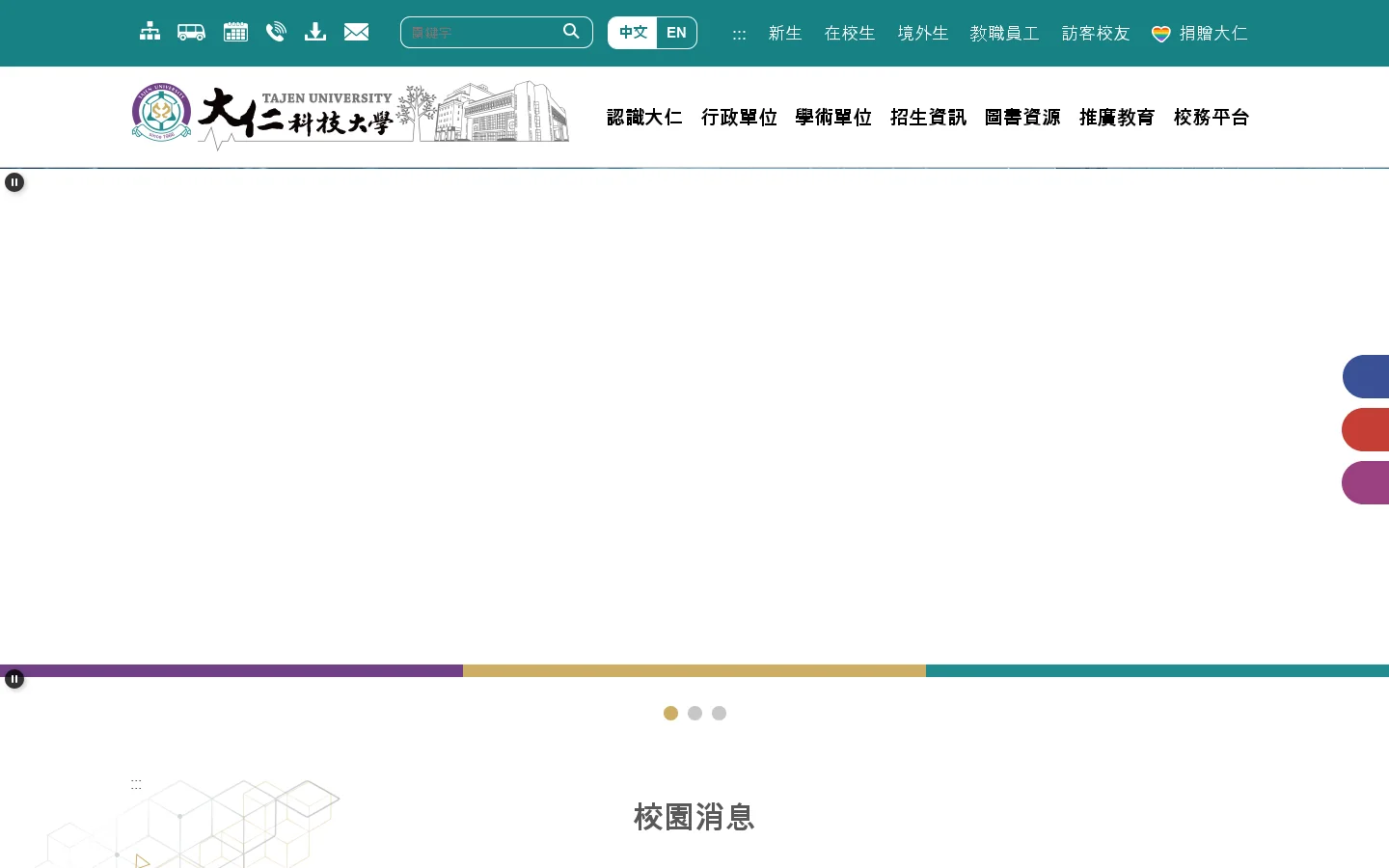Click the phone contact icon
Image resolution: width=1389 pixels, height=868 pixels.
coord(276,32)
